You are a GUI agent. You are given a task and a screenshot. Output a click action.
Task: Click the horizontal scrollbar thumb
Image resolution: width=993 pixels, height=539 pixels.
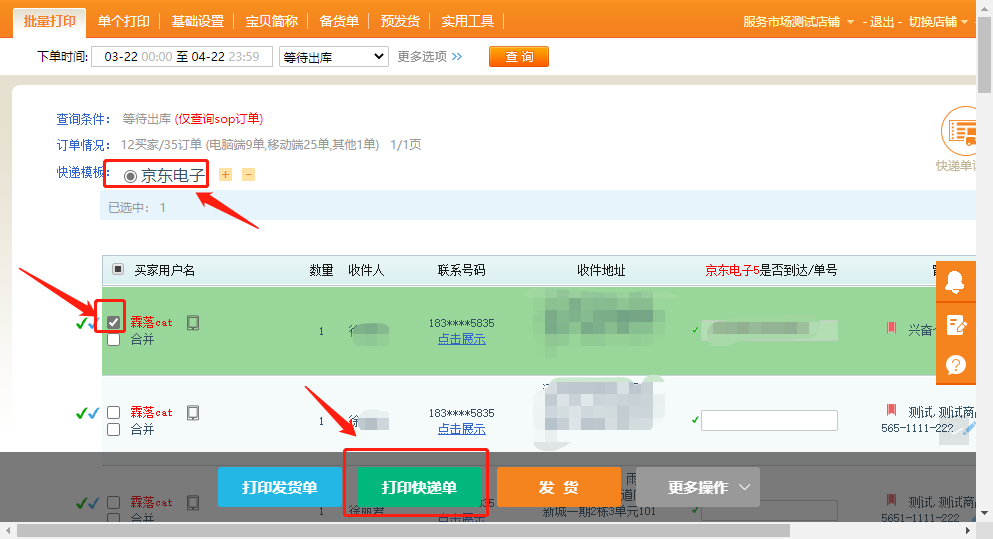403,530
